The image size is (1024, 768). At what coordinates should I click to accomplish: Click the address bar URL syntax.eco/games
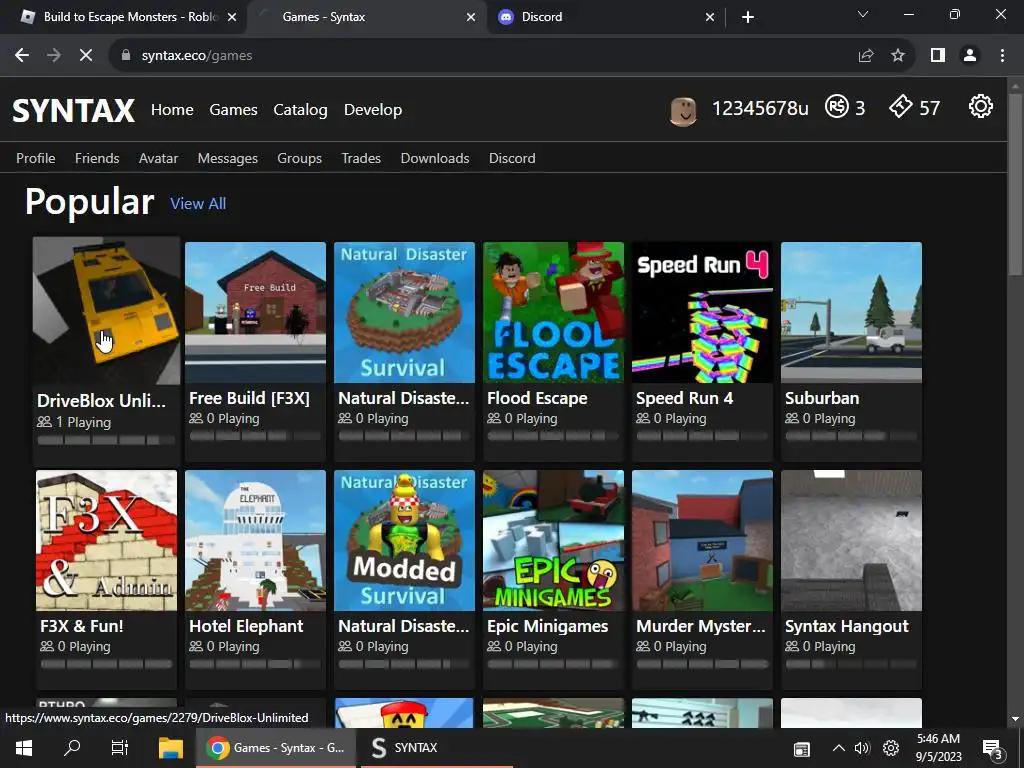pos(197,56)
